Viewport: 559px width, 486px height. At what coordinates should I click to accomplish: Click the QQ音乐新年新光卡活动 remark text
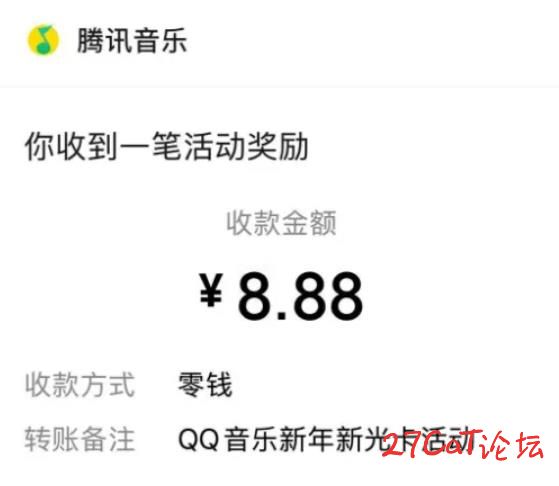click(x=327, y=439)
